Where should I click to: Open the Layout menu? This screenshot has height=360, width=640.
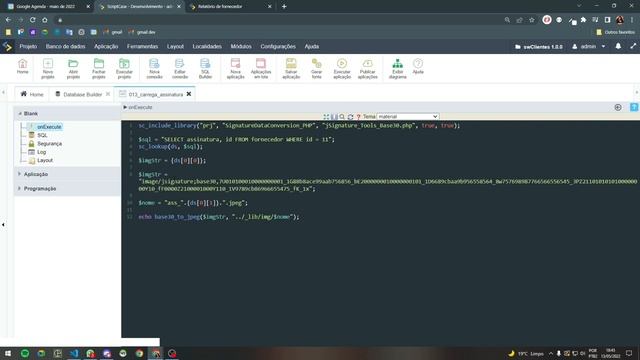click(175, 47)
